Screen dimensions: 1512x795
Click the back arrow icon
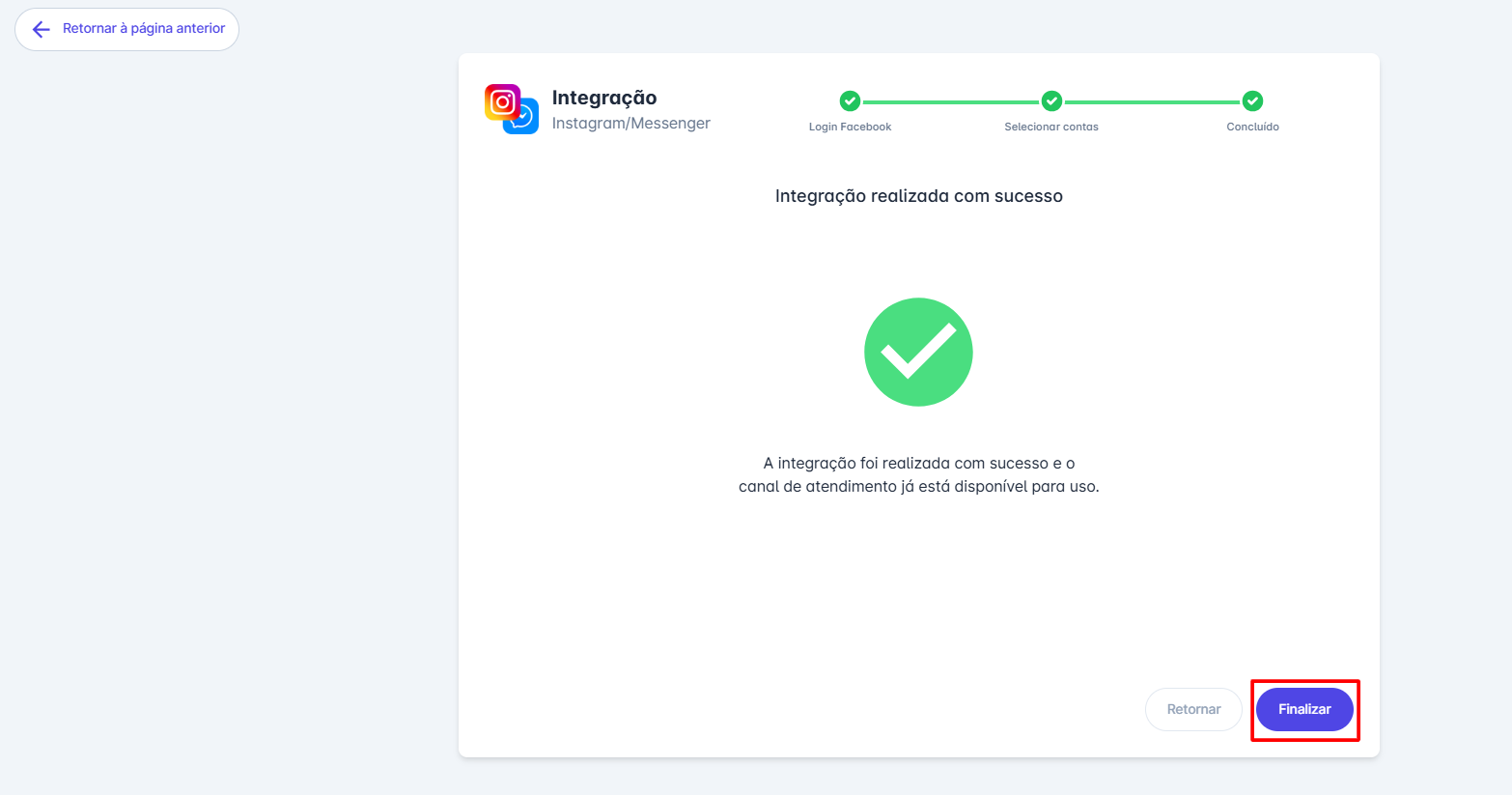click(41, 30)
